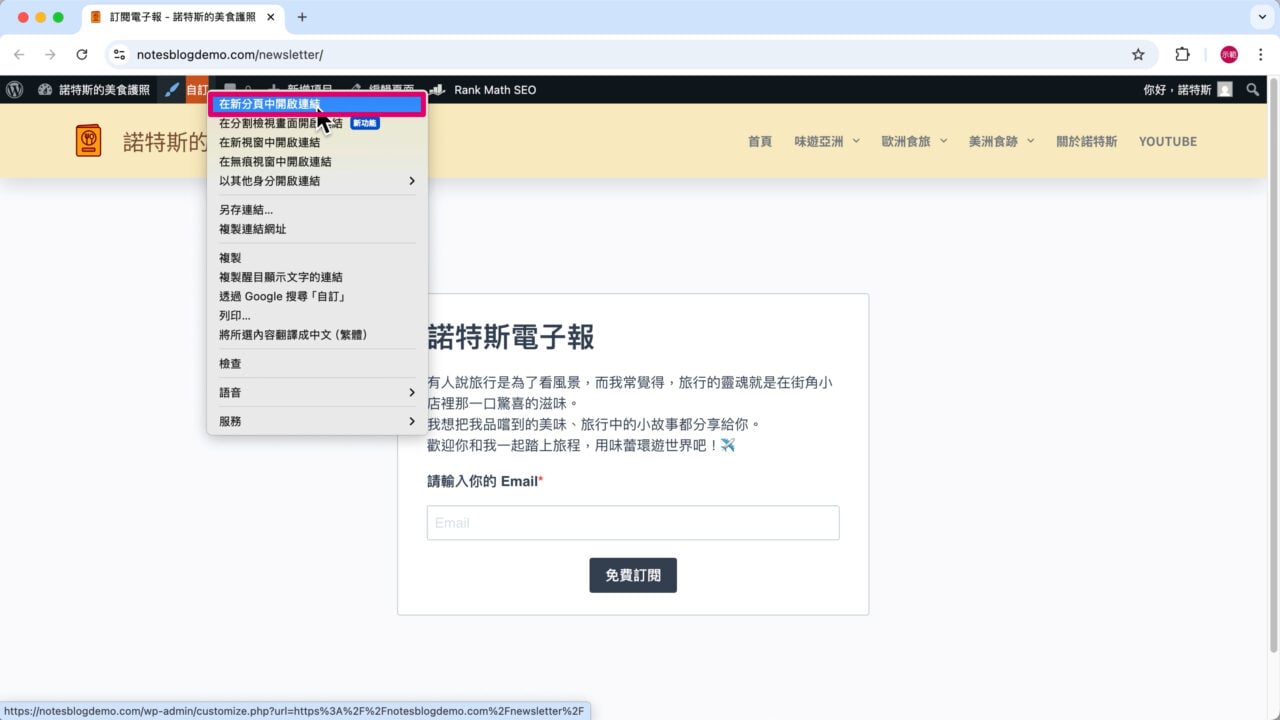Image resolution: width=1280 pixels, height=720 pixels.
Task: Click the 諾特斯 user avatar icon
Action: pyautogui.click(x=1226, y=89)
